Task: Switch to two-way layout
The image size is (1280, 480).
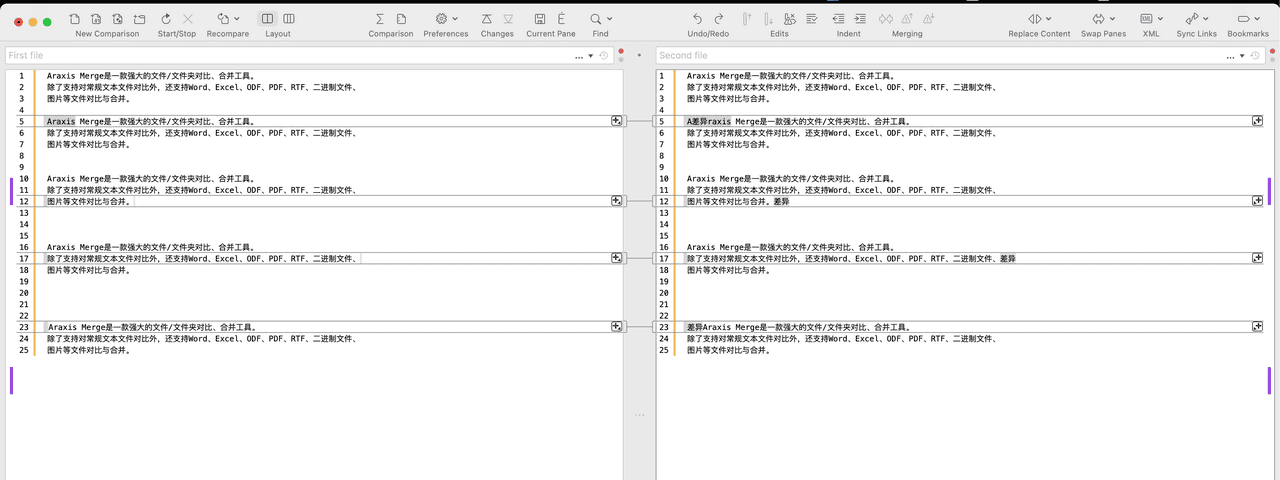Action: pos(267,19)
